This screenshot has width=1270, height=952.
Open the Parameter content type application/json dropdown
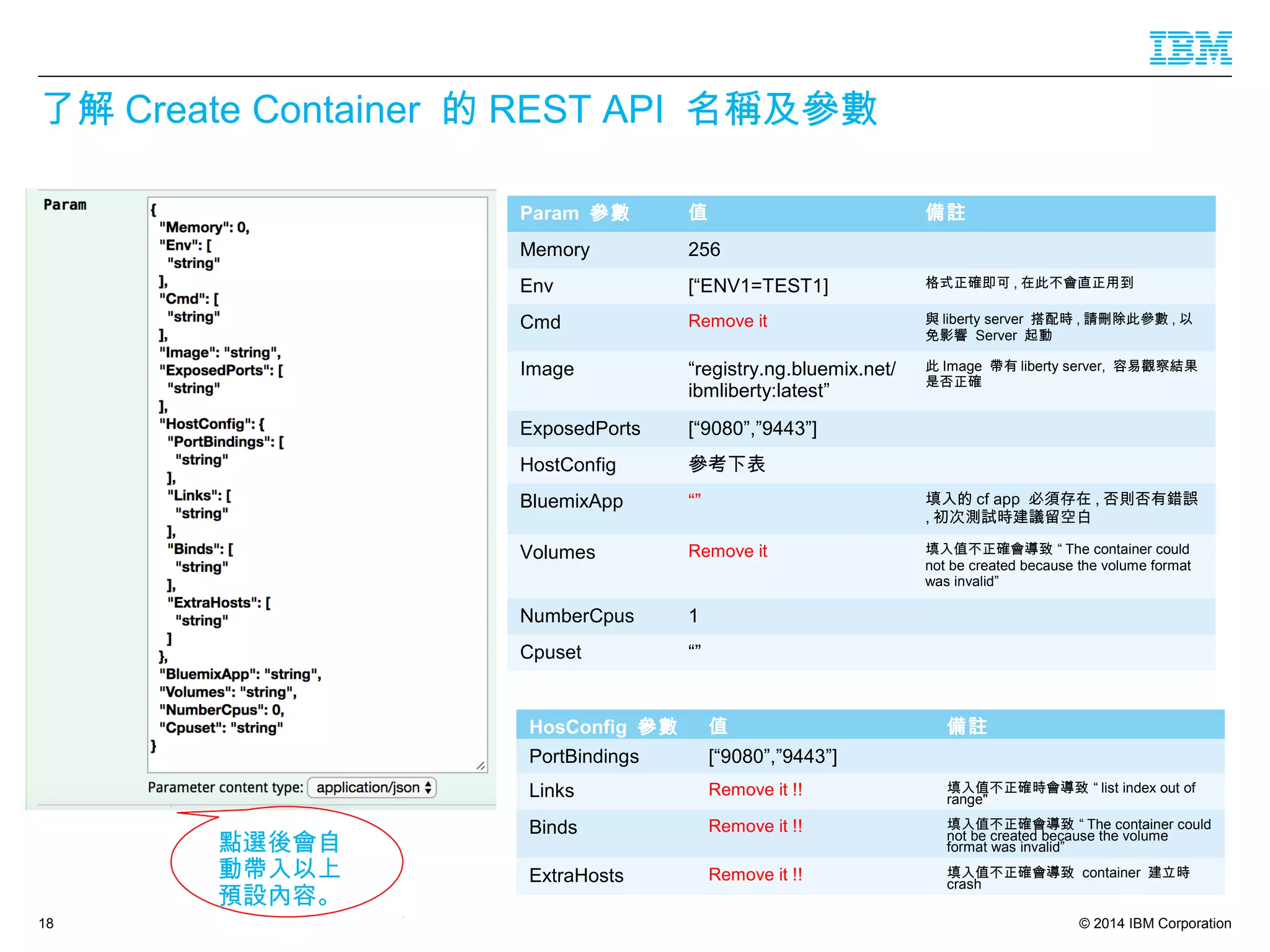(372, 787)
